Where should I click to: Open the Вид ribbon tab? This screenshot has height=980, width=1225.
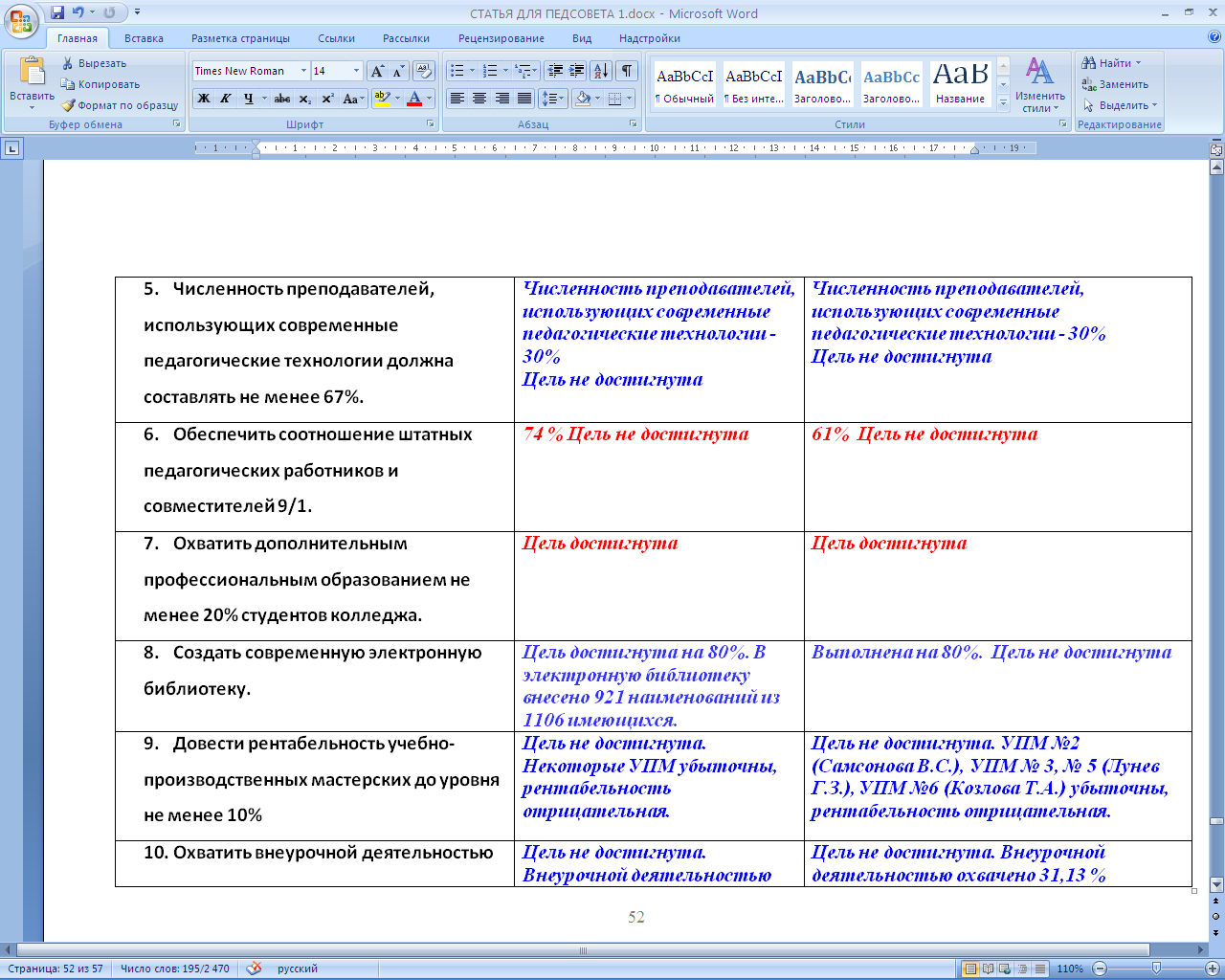pos(582,38)
